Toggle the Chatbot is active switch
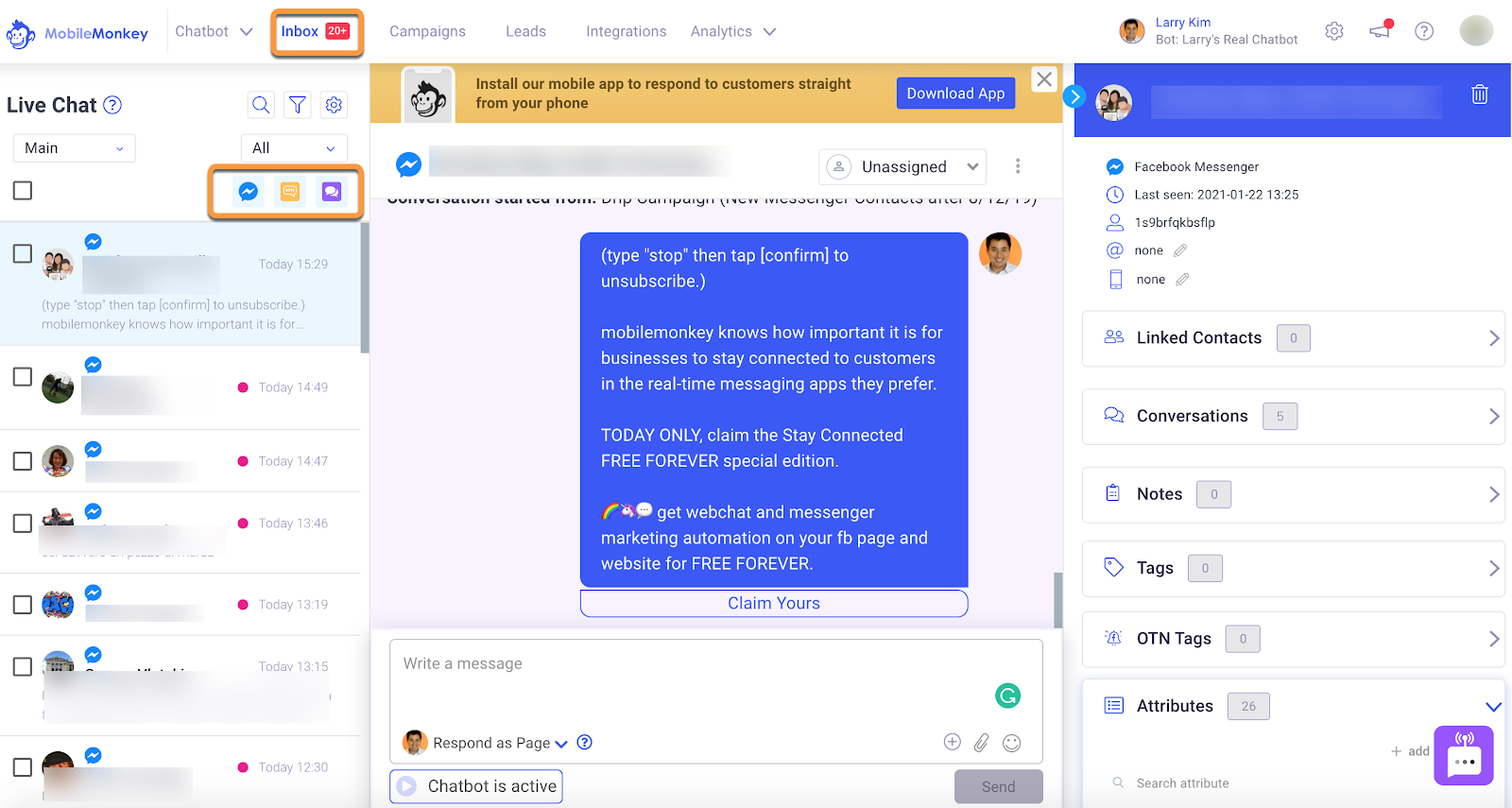Screen dimensions: 1512x808 [x=476, y=786]
